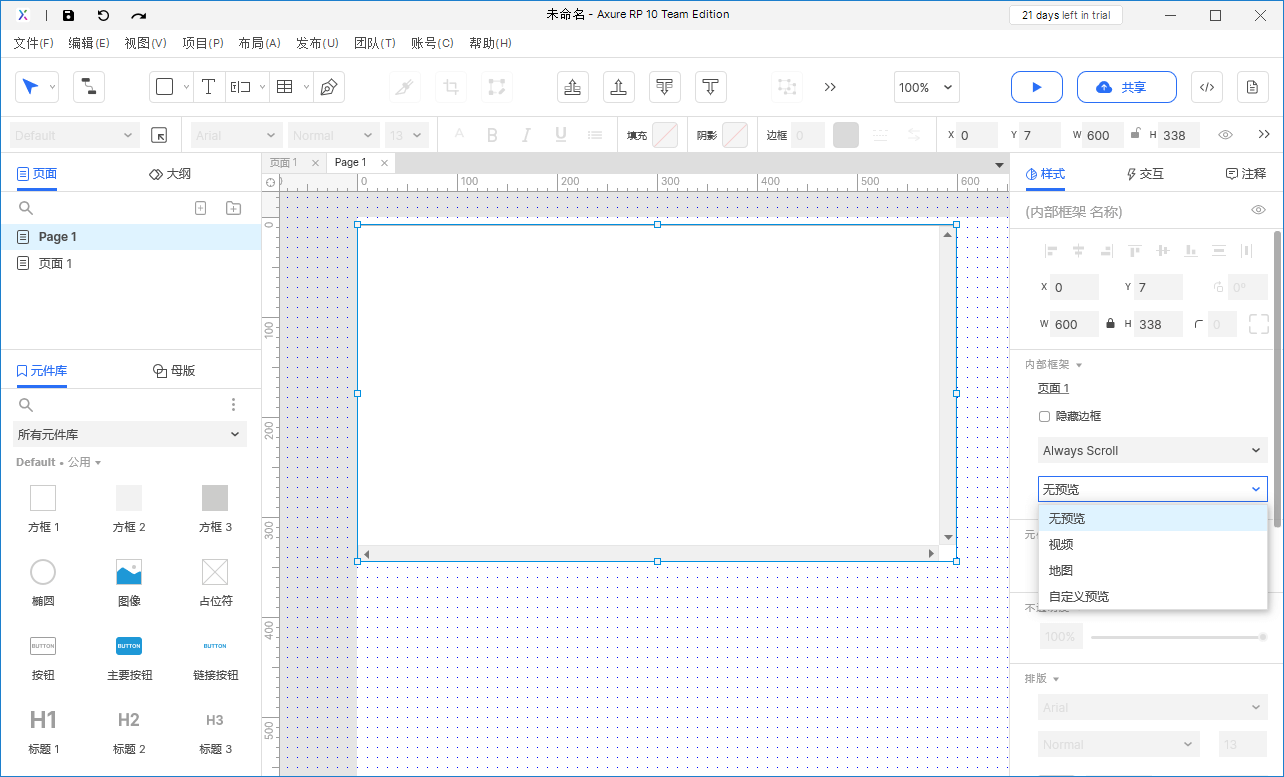
Task: Open the document specification icon
Action: [1252, 87]
